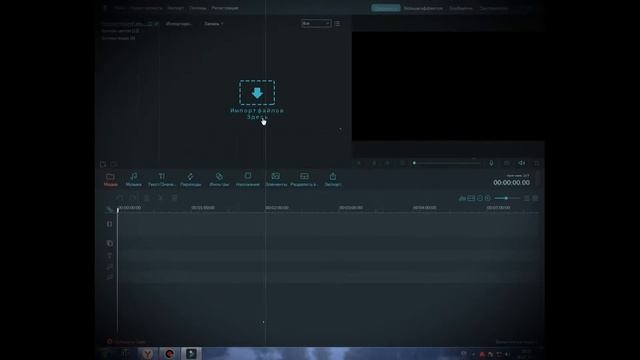Click the delete folder icon below media list
This screenshot has width=640, height=360.
114,164
